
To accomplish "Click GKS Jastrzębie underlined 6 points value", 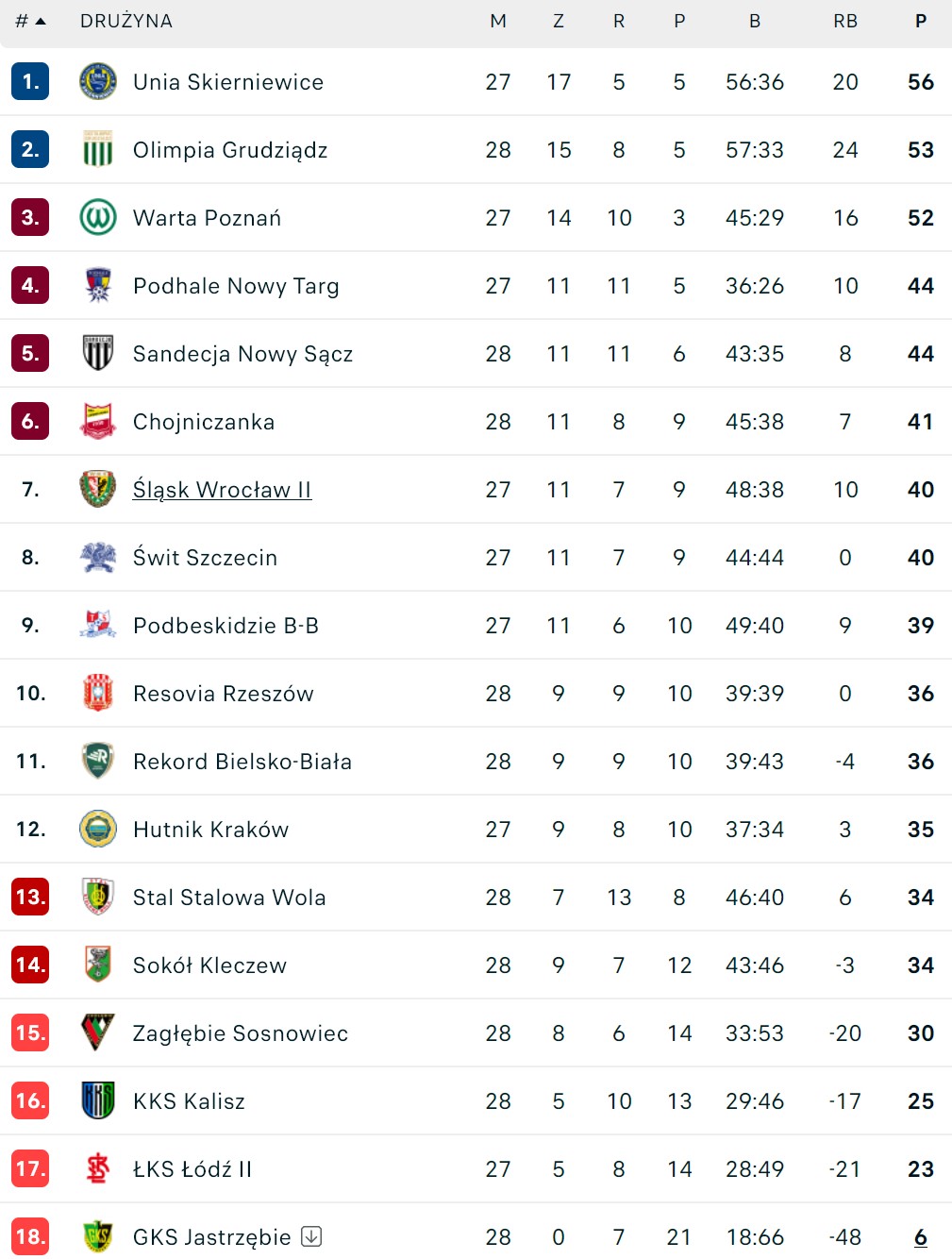I will coord(921,1237).
